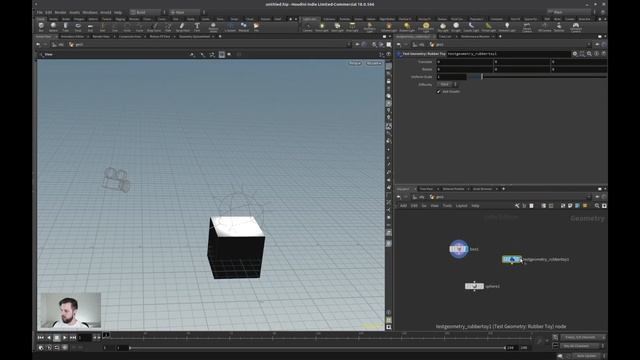Screen dimensions: 640x360
Task: Select the Metaball shelf tool
Action: (x=243, y=27)
